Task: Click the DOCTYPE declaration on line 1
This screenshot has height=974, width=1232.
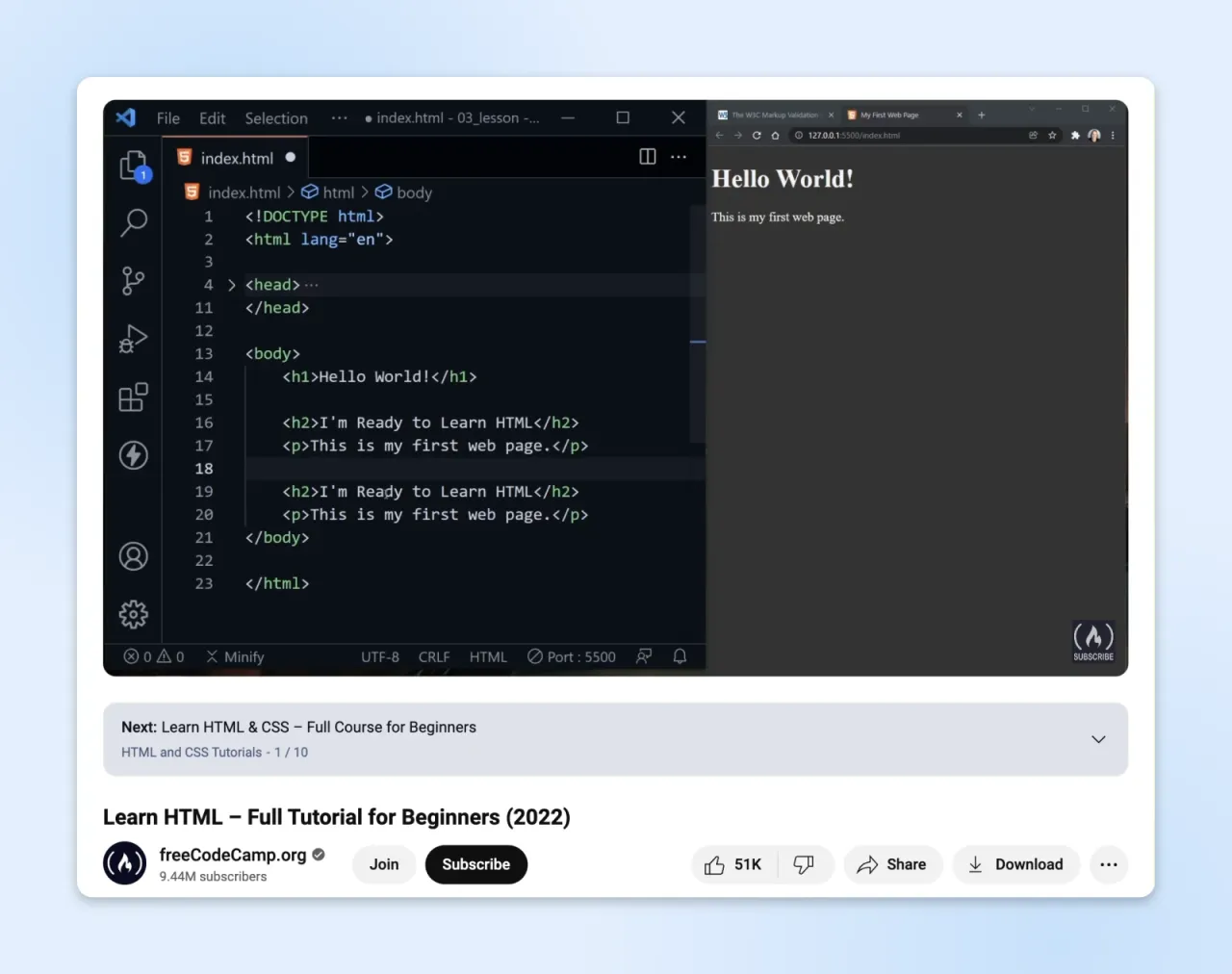Action: click(315, 217)
